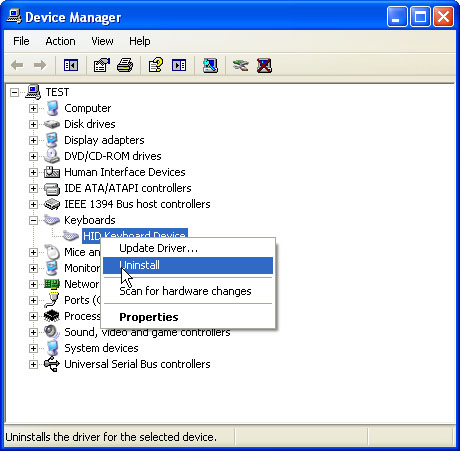Viewport: 460px width, 451px height.
Task: Select the System devices label
Action: click(101, 348)
